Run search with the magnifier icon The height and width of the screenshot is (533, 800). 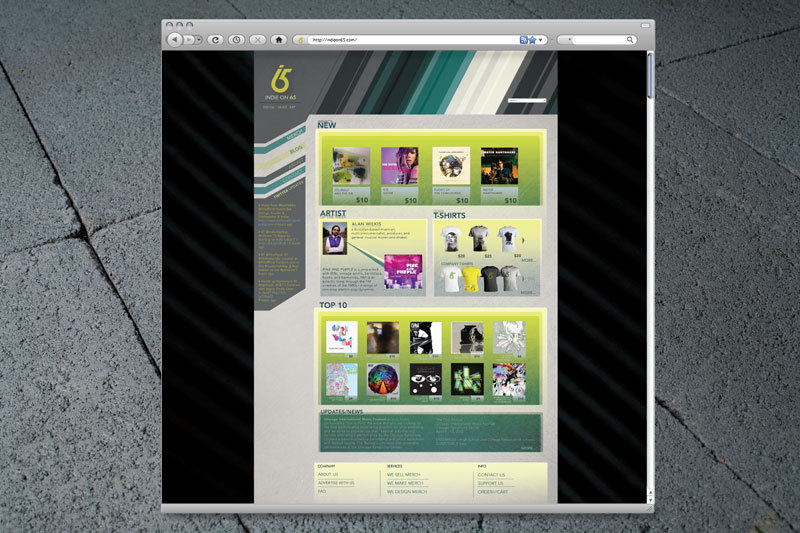(x=630, y=40)
